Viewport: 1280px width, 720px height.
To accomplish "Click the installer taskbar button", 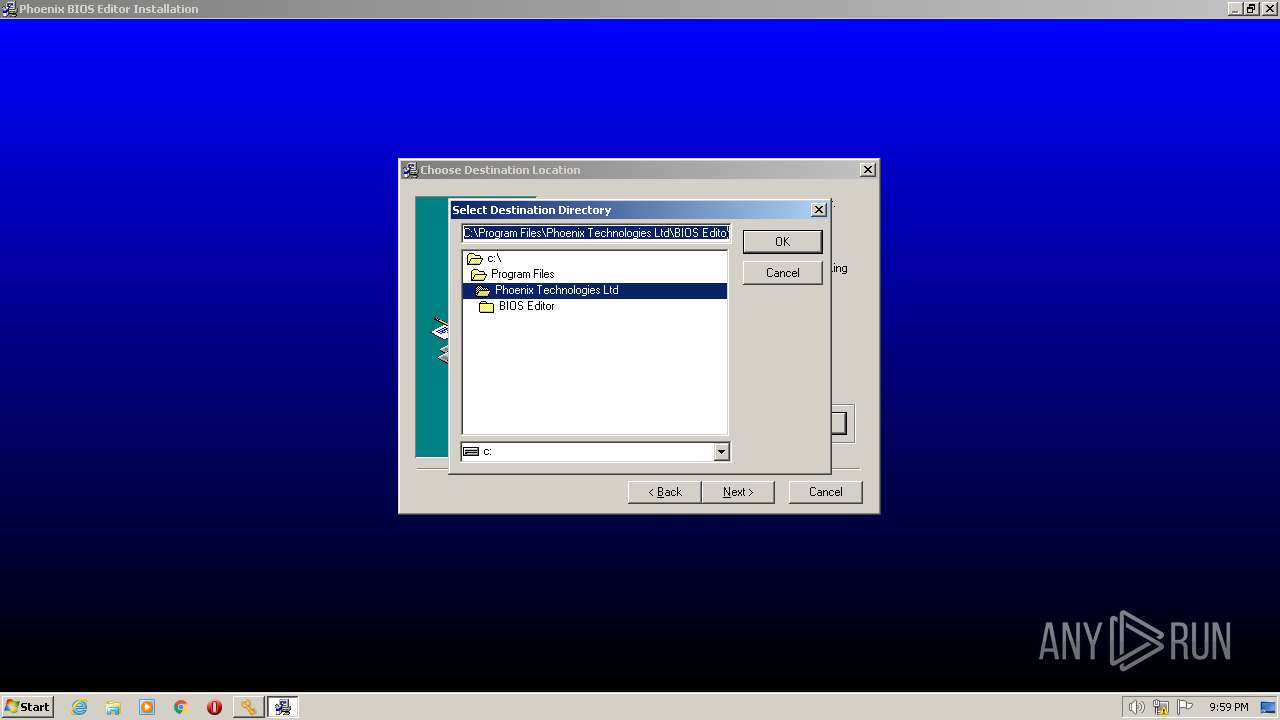I will [x=283, y=707].
